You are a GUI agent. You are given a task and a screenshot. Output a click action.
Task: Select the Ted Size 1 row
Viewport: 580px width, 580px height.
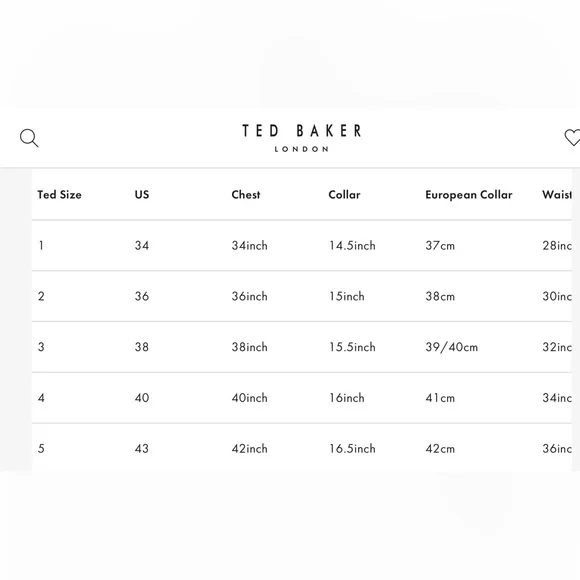[301, 245]
